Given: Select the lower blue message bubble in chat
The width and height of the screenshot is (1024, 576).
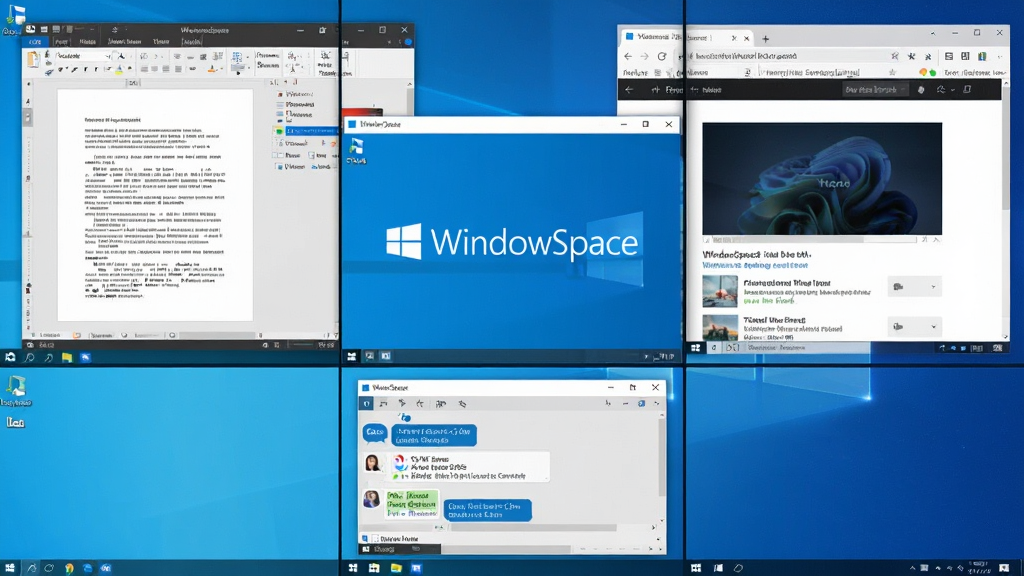Looking at the screenshot, I should coord(488,510).
